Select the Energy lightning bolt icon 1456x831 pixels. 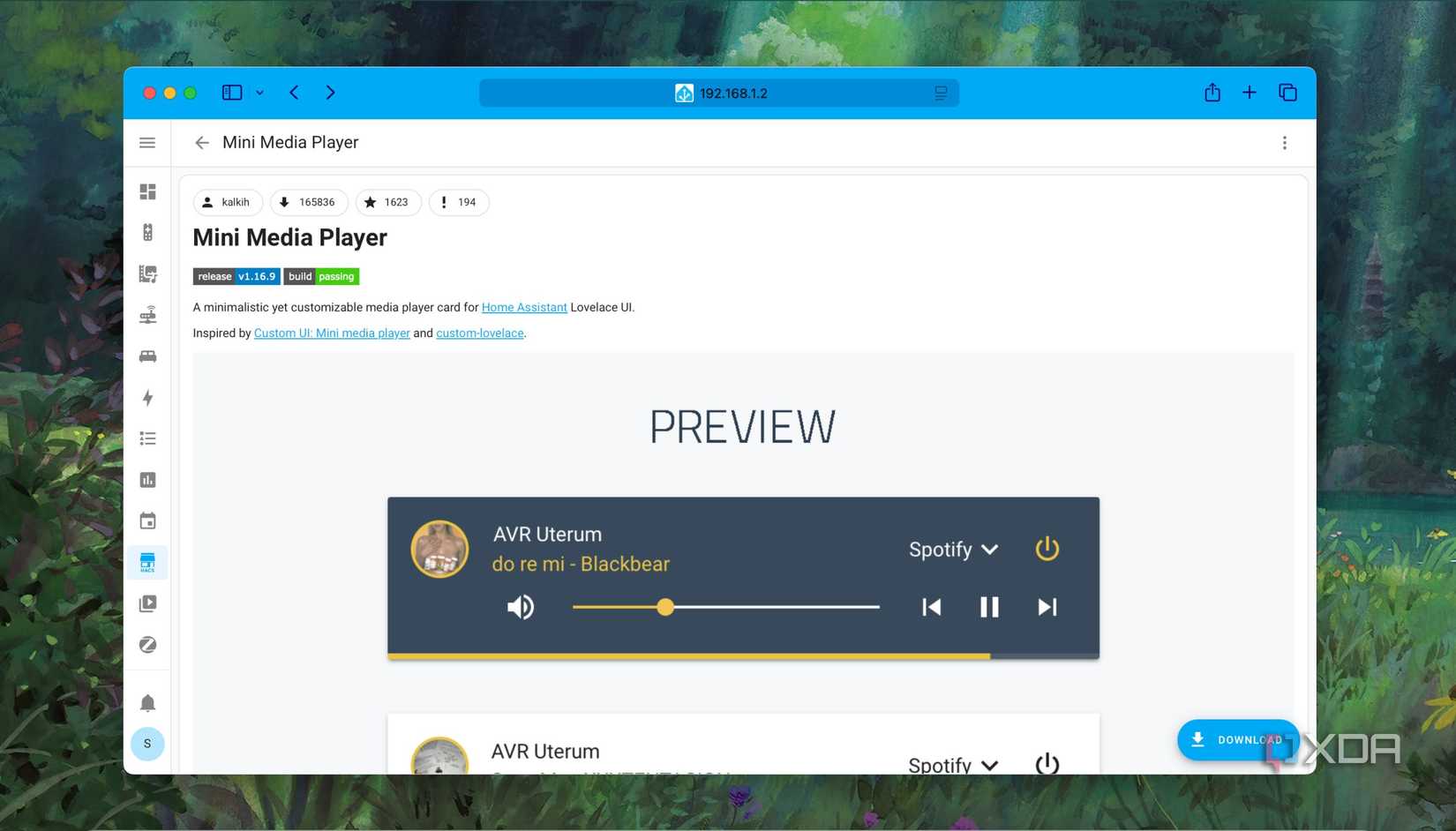[147, 399]
